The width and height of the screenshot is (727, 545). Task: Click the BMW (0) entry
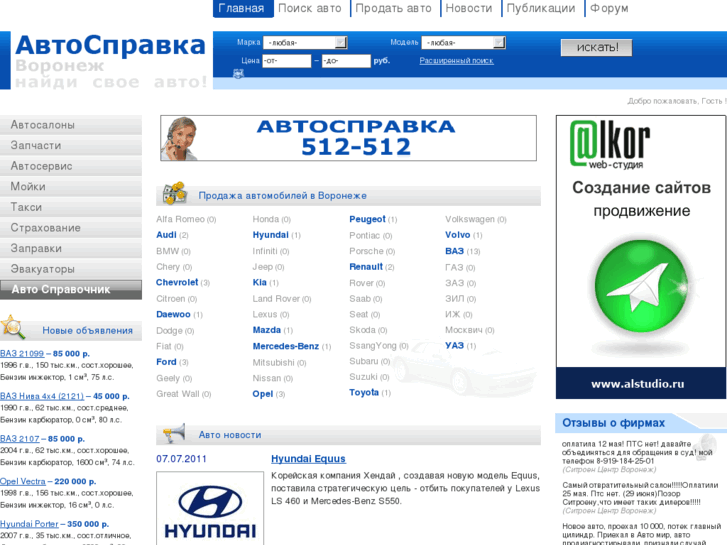173,251
